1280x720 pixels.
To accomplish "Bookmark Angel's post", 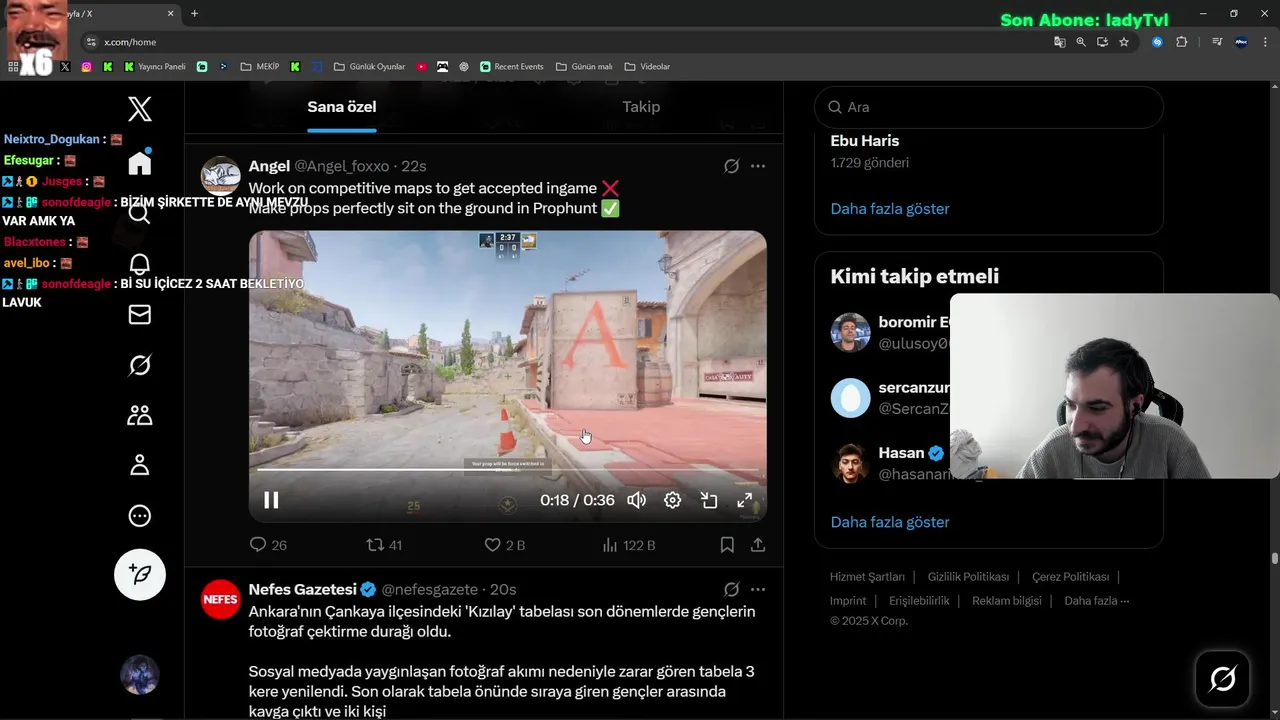I will [x=727, y=545].
